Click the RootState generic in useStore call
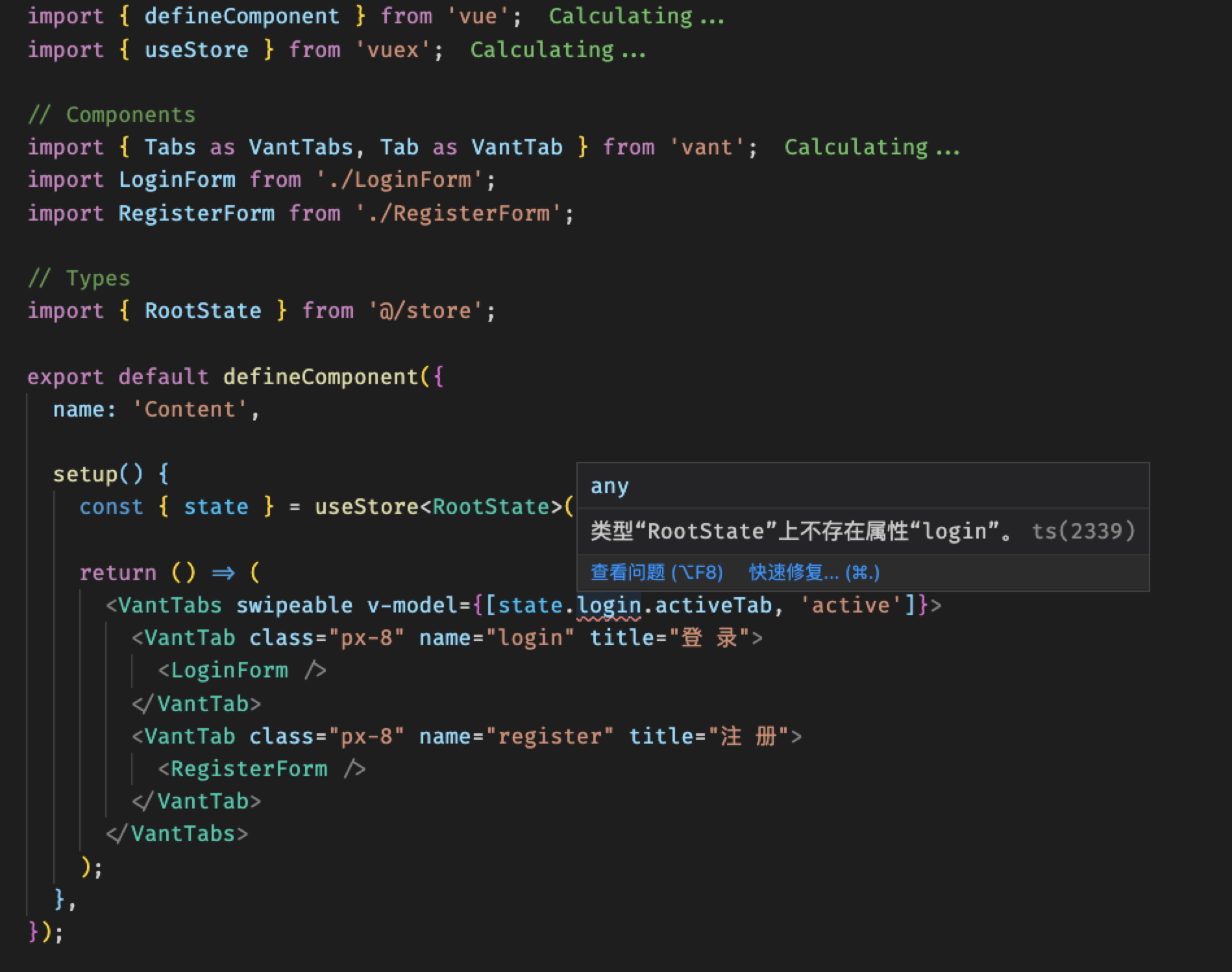This screenshot has height=972, width=1232. 491,507
